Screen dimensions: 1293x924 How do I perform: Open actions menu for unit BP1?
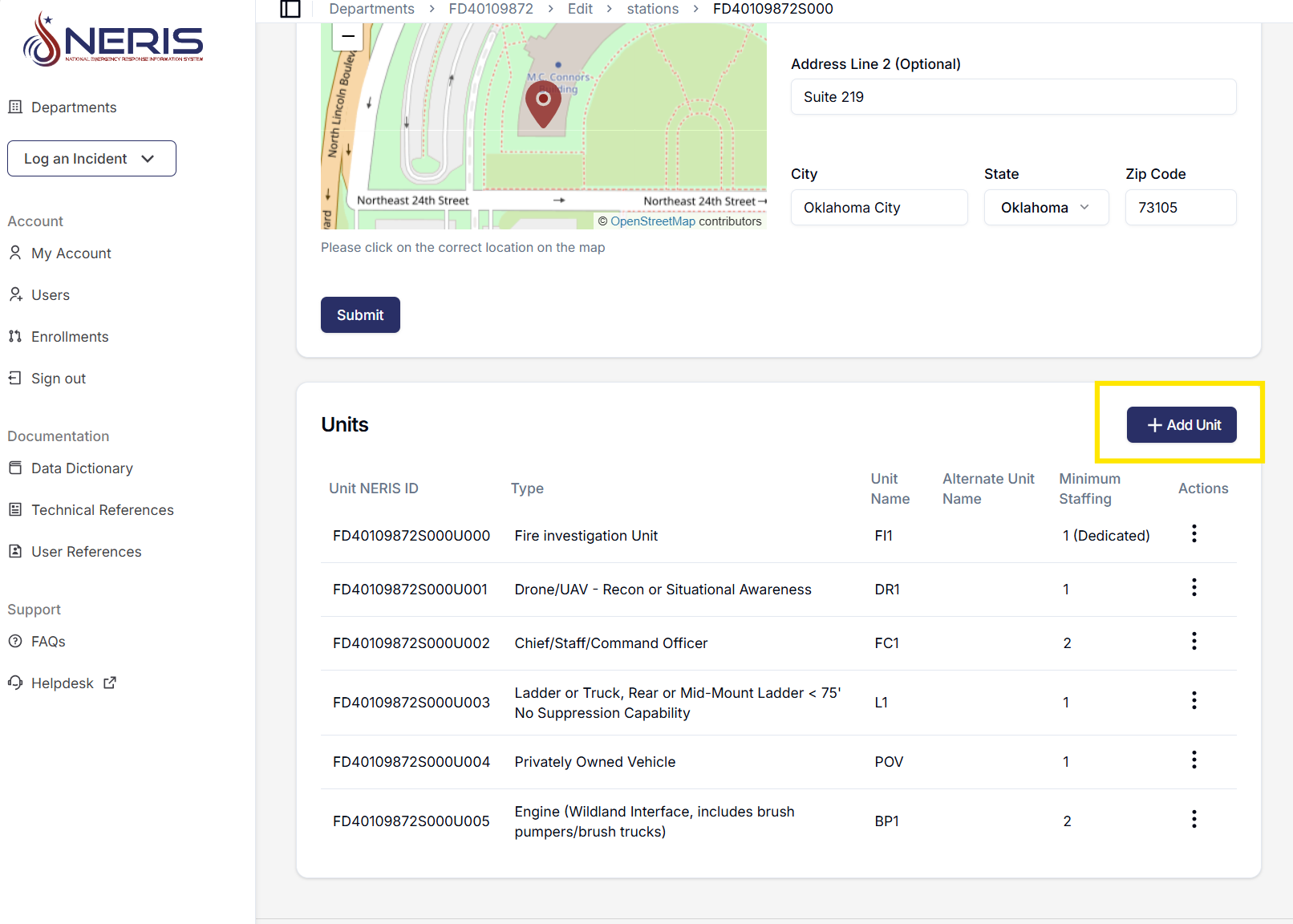tap(1194, 820)
